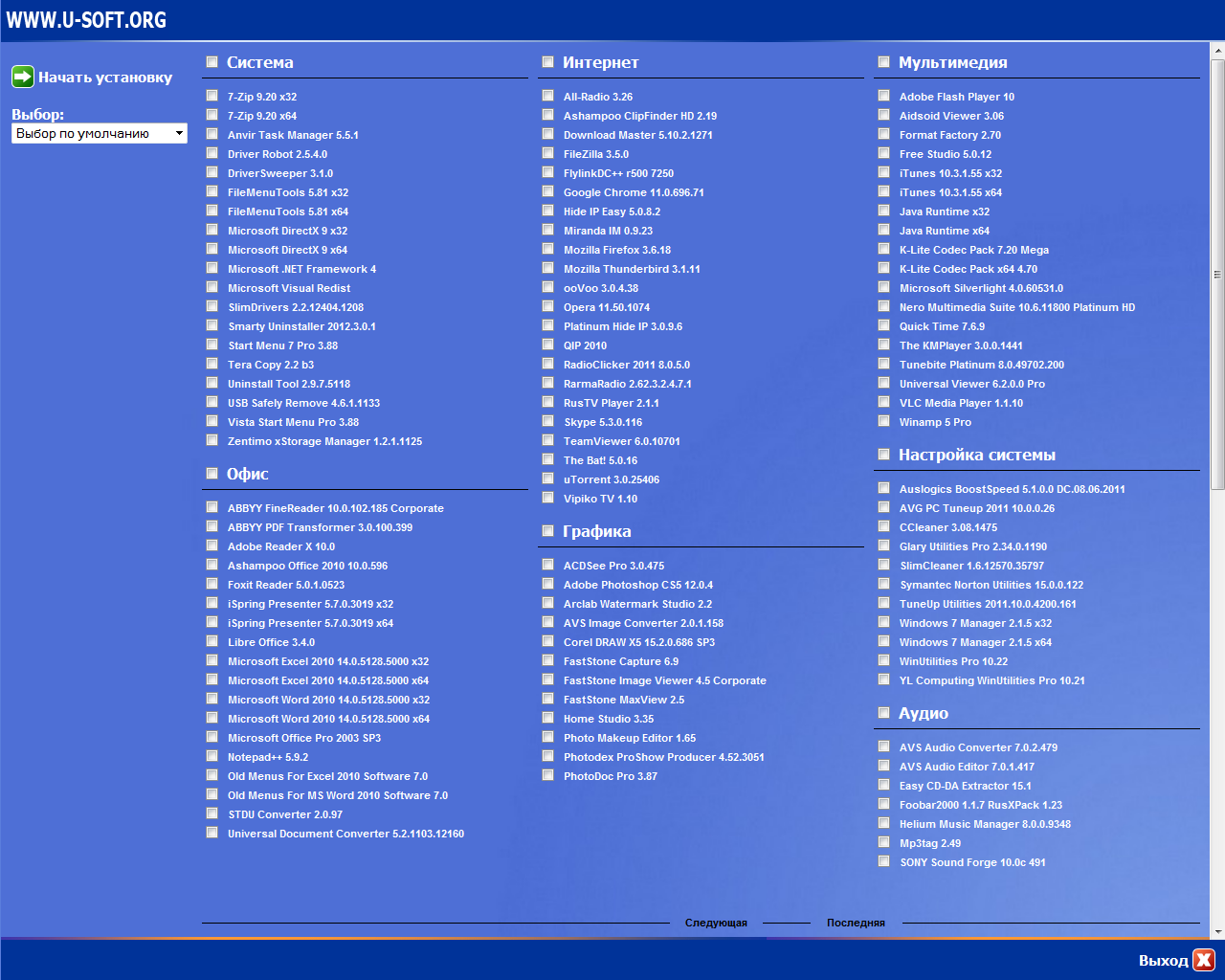Check the Мультимедия group checkbox
The width and height of the screenshot is (1225, 980).
point(884,62)
